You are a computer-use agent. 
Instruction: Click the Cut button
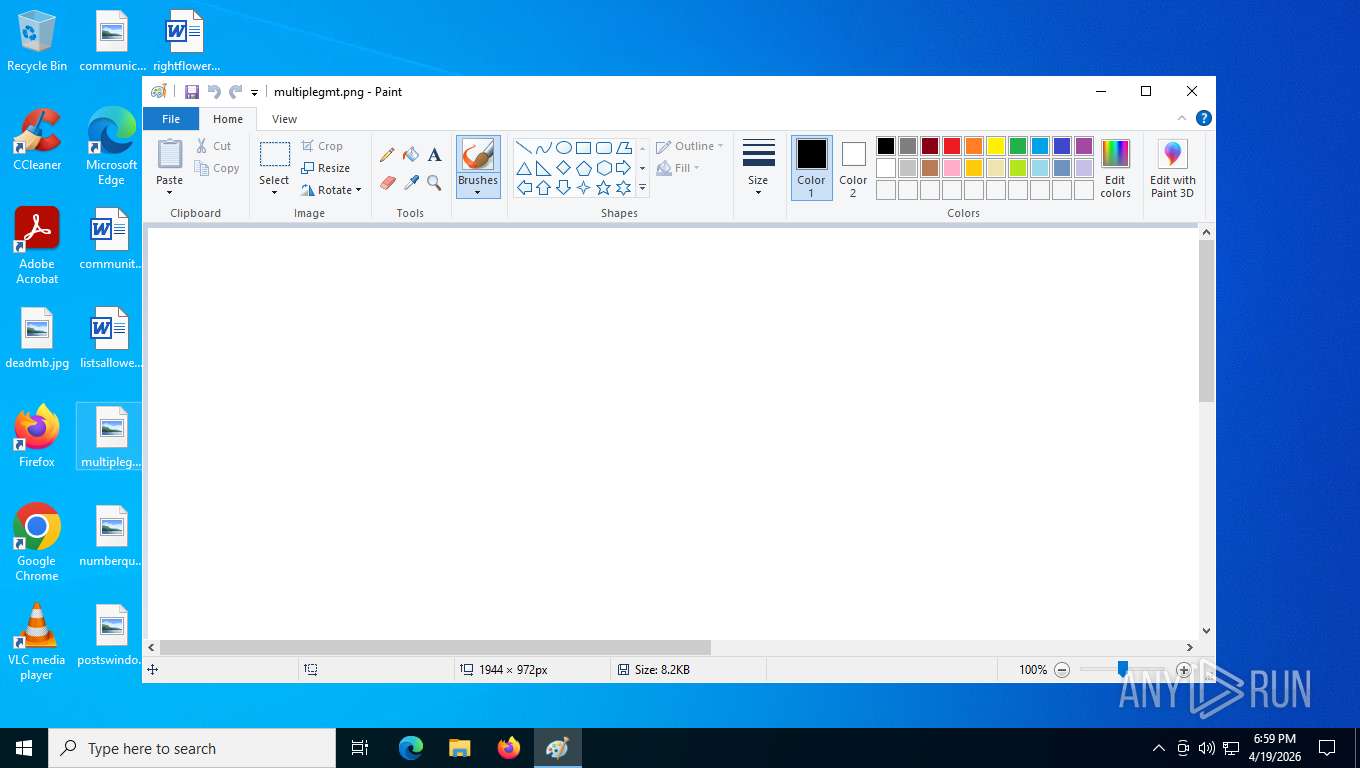[214, 146]
